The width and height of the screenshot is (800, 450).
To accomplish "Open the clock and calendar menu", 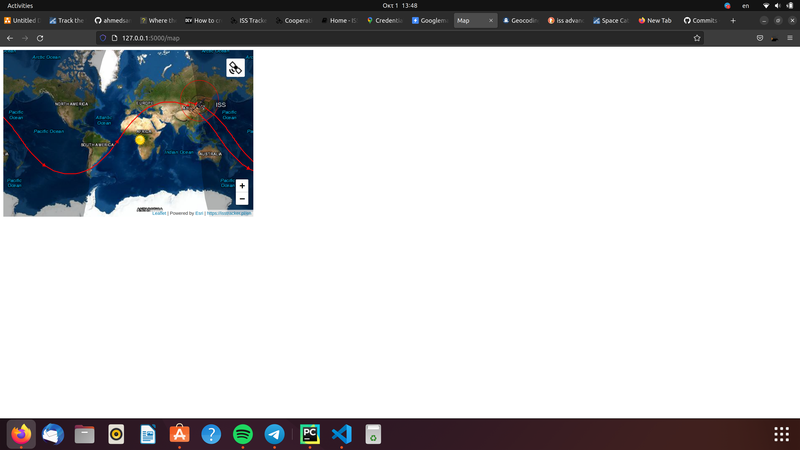I will (400, 6).
